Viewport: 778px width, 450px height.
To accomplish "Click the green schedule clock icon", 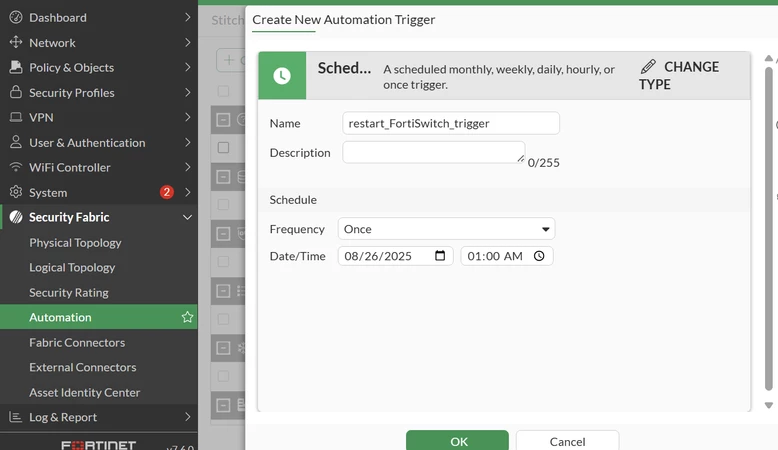I will pyautogui.click(x=282, y=75).
